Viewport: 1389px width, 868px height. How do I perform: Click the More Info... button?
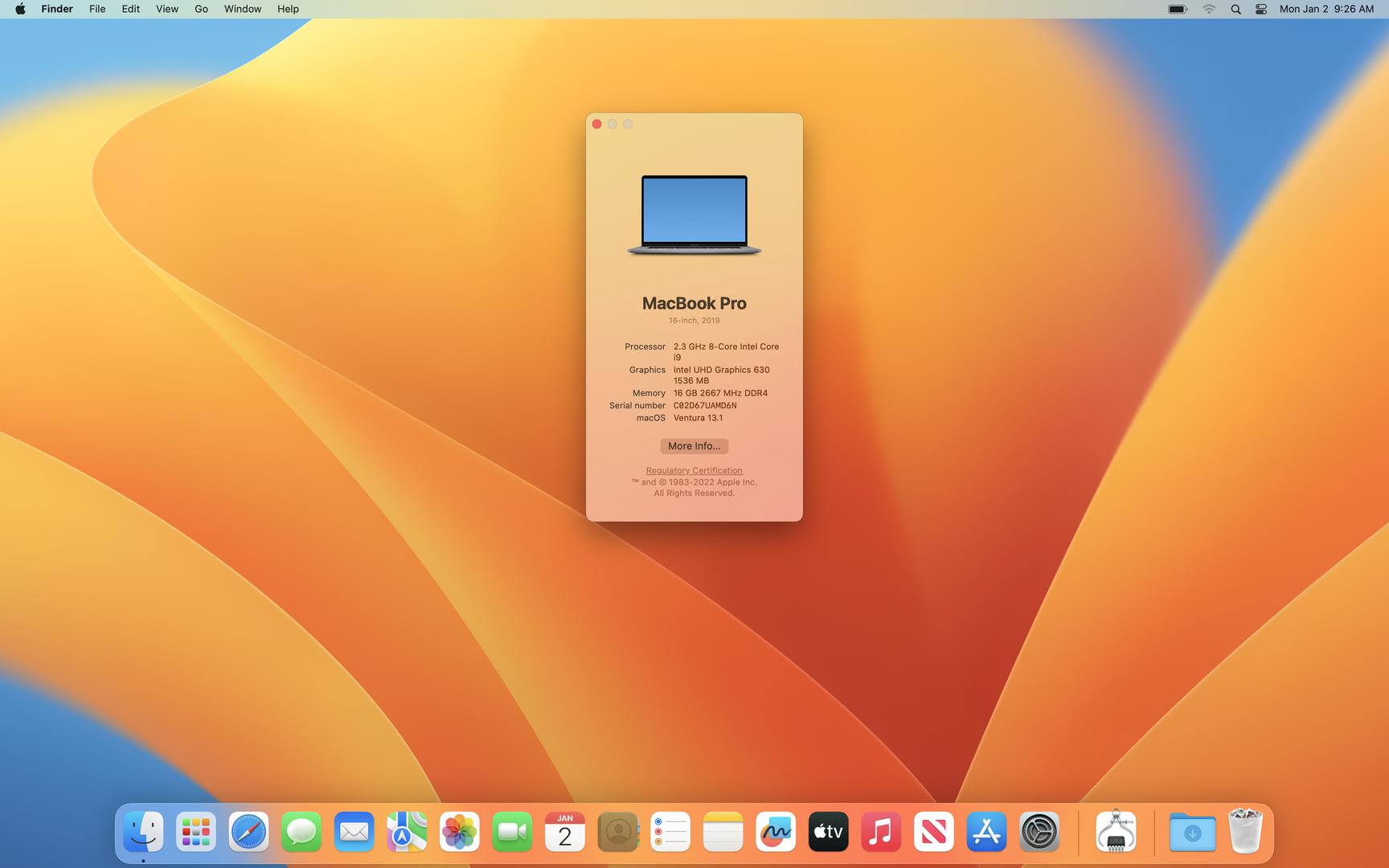pyautogui.click(x=694, y=446)
